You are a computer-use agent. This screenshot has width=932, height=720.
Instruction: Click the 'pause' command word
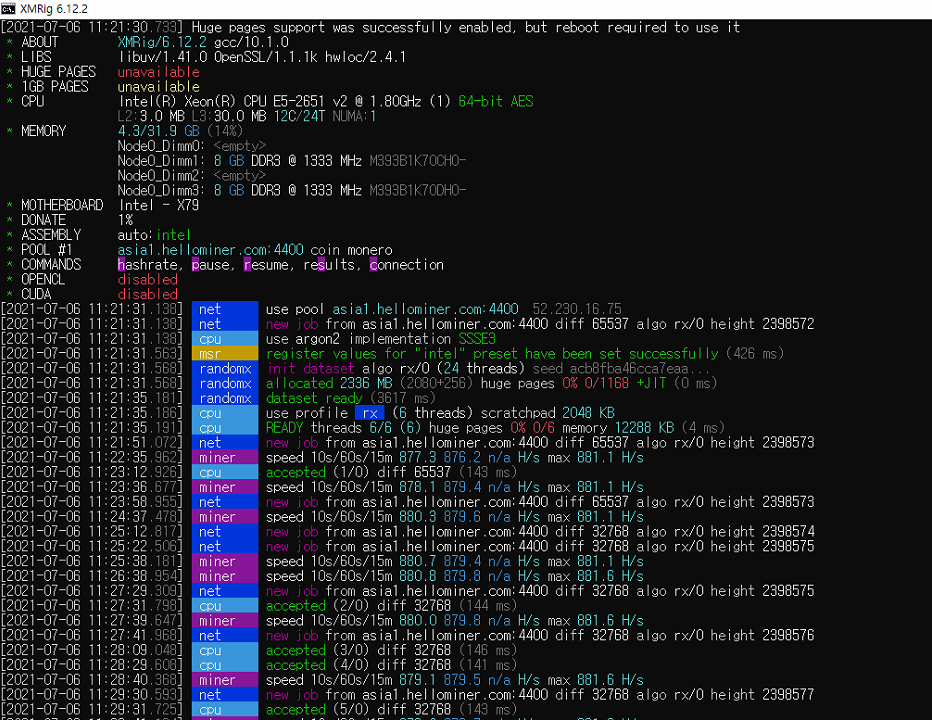click(210, 265)
